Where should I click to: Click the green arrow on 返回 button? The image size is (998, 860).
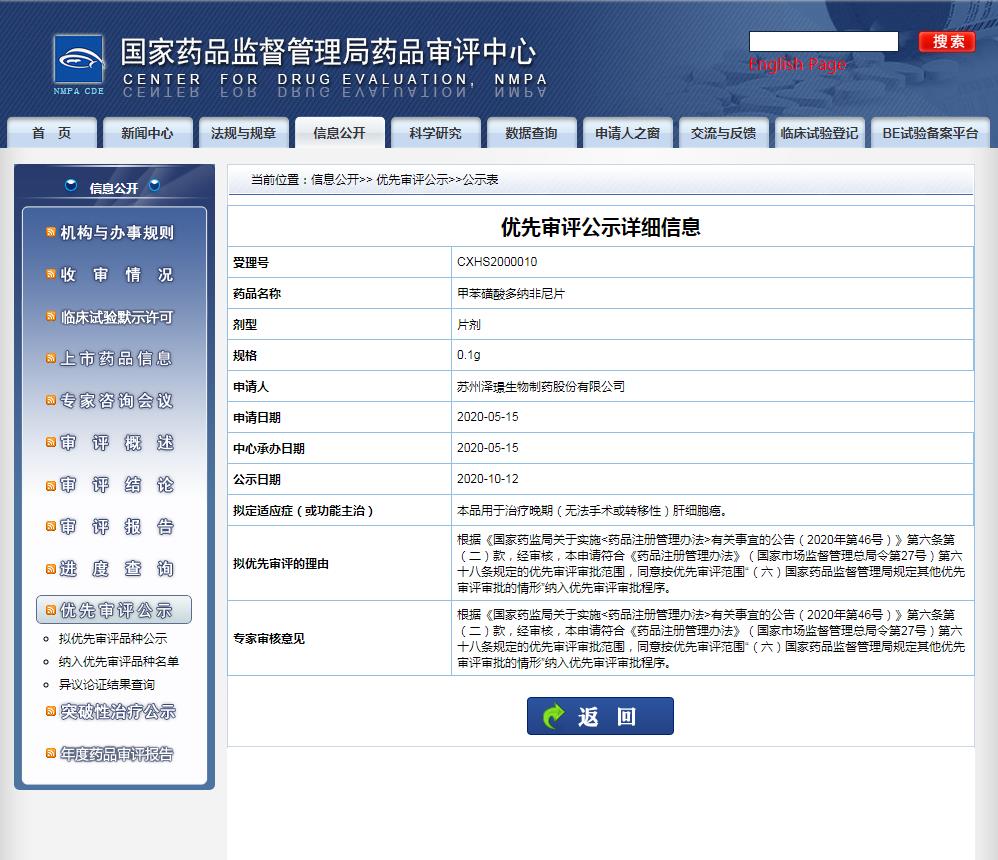(x=553, y=716)
